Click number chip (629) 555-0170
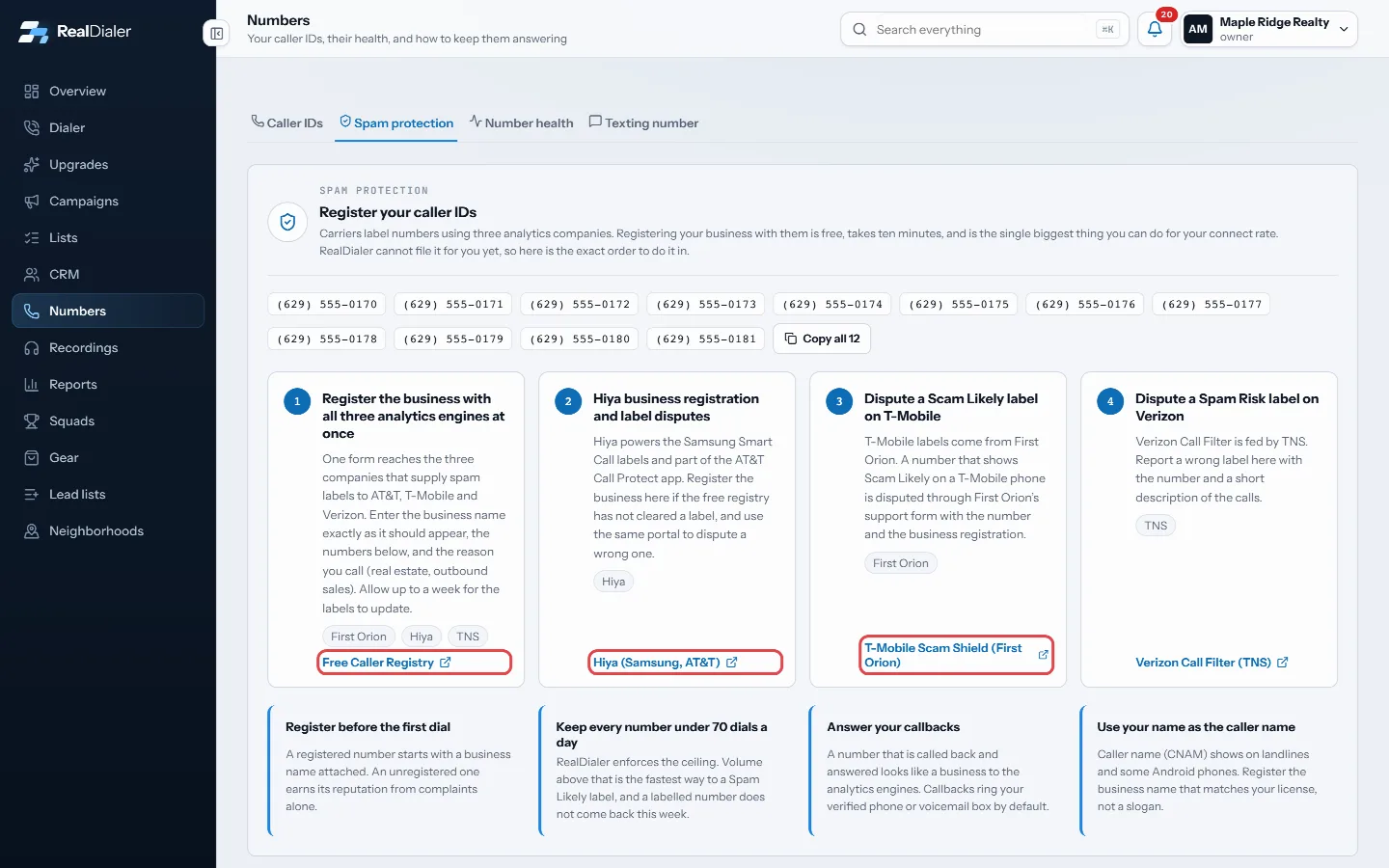Screen dimensions: 1389x868 [x=327, y=305]
